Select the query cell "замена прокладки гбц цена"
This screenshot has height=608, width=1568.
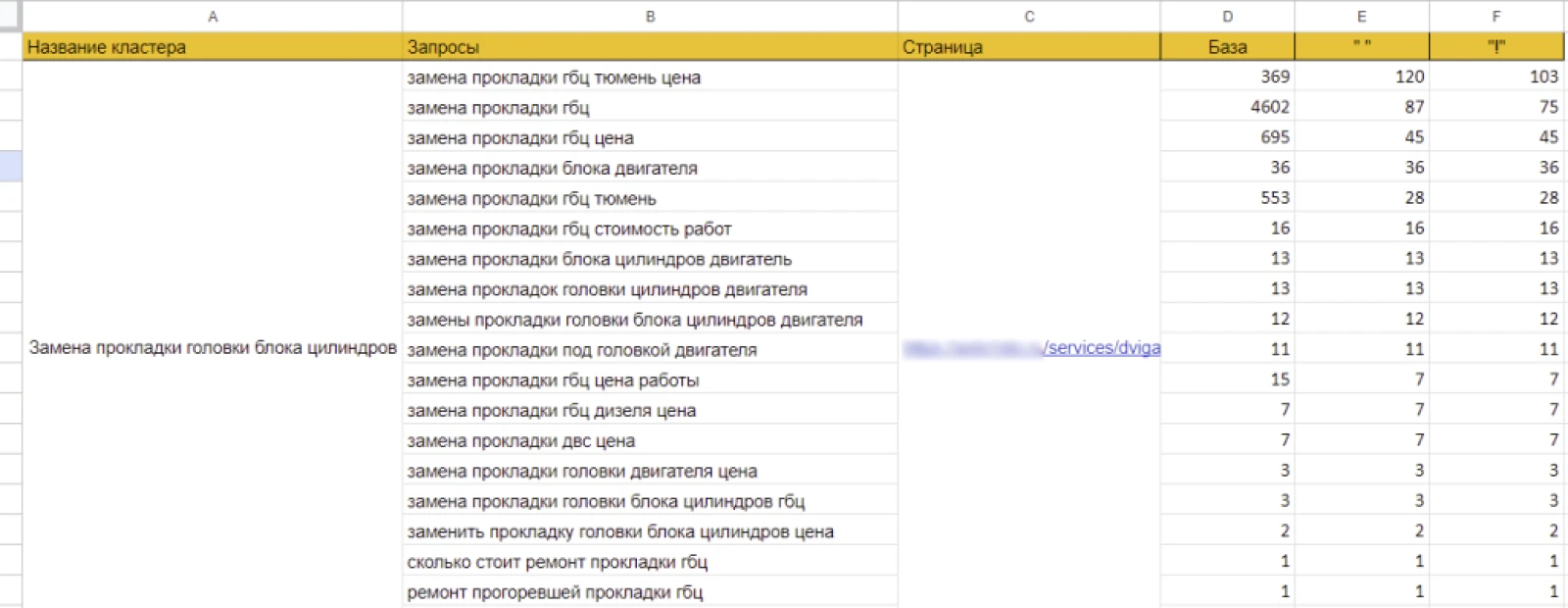[650, 137]
